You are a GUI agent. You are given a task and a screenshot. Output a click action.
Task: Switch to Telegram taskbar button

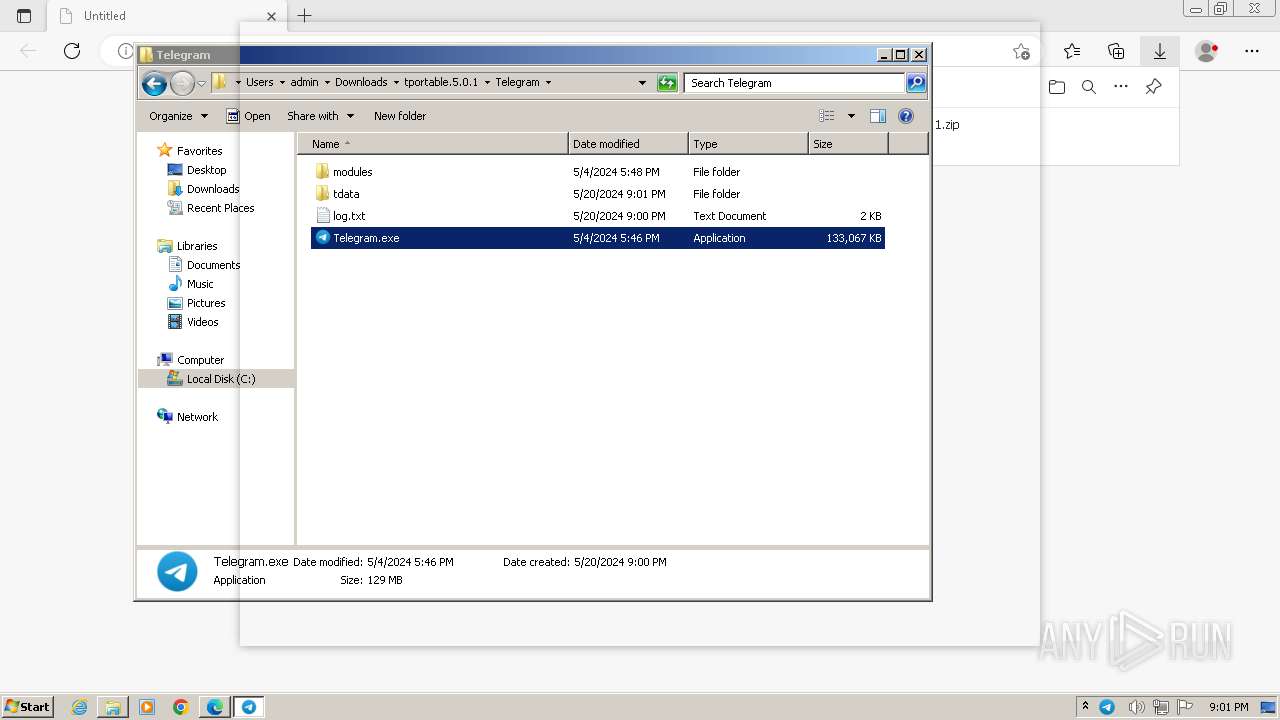tap(248, 707)
